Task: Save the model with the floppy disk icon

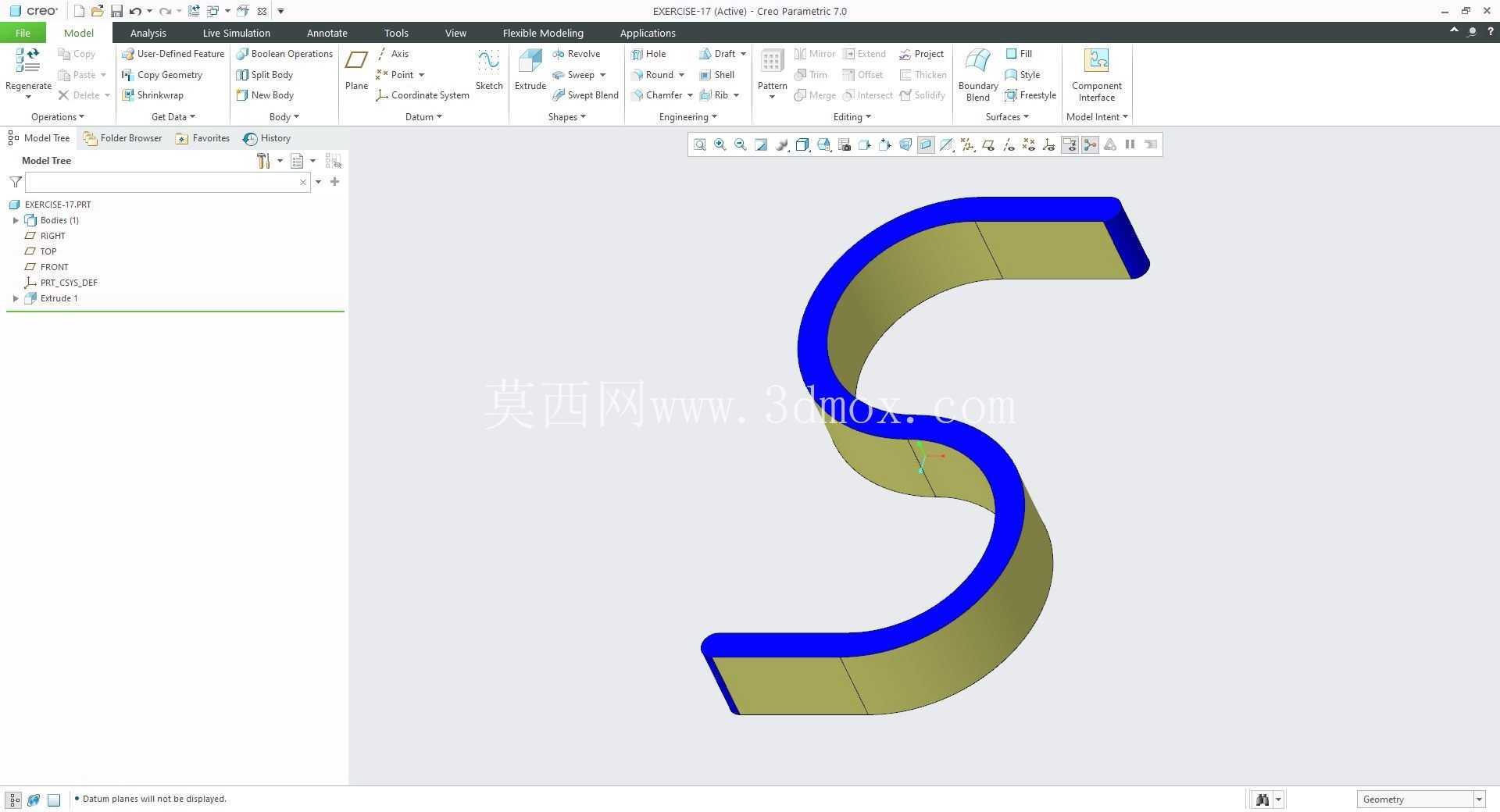Action: 116,11
